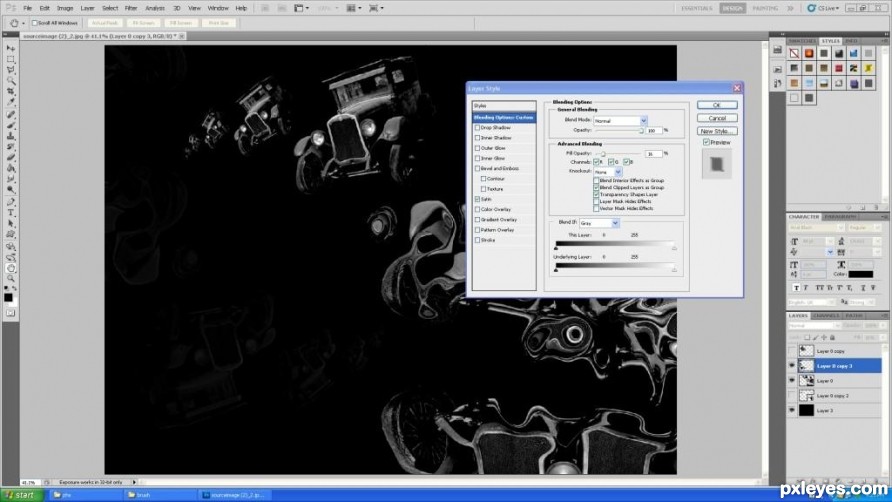Image resolution: width=892 pixels, height=502 pixels.
Task: Click Cancel in Layer Style dialog
Action: pyautogui.click(x=717, y=118)
